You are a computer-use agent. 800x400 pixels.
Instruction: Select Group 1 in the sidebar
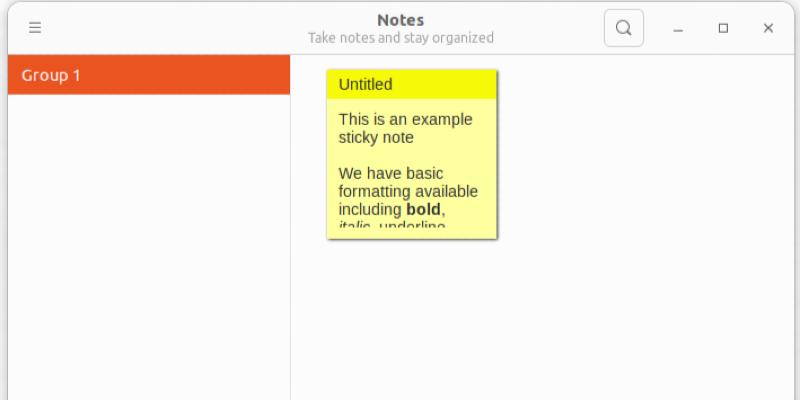pyautogui.click(x=149, y=75)
